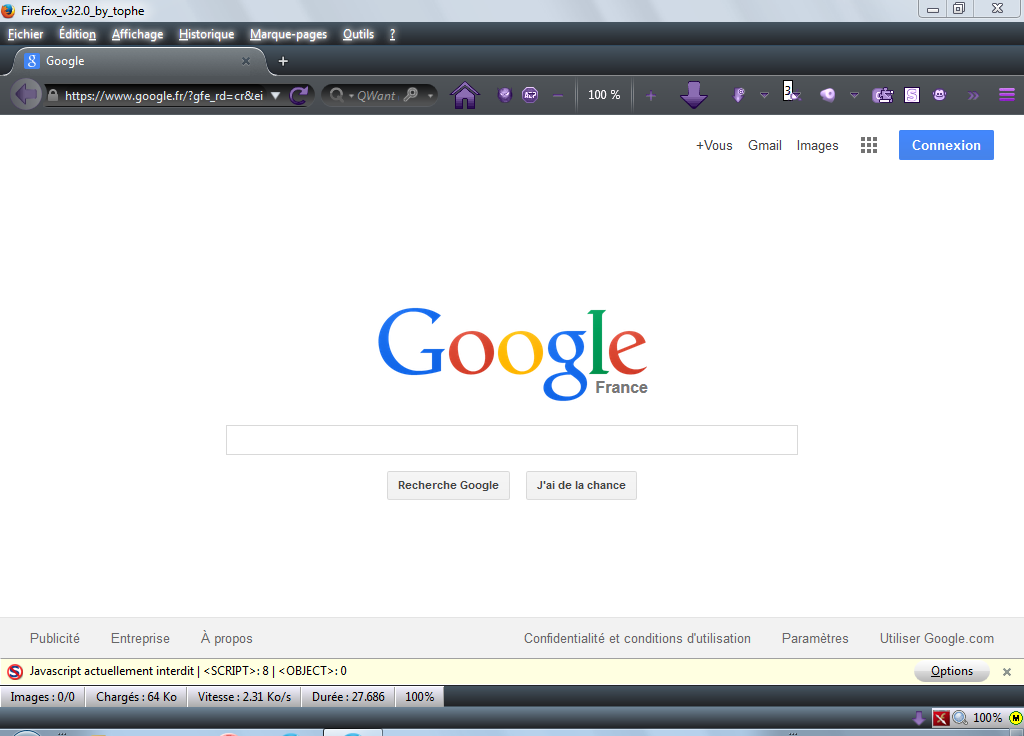Open the Images link
This screenshot has height=736, width=1024.
tap(817, 146)
